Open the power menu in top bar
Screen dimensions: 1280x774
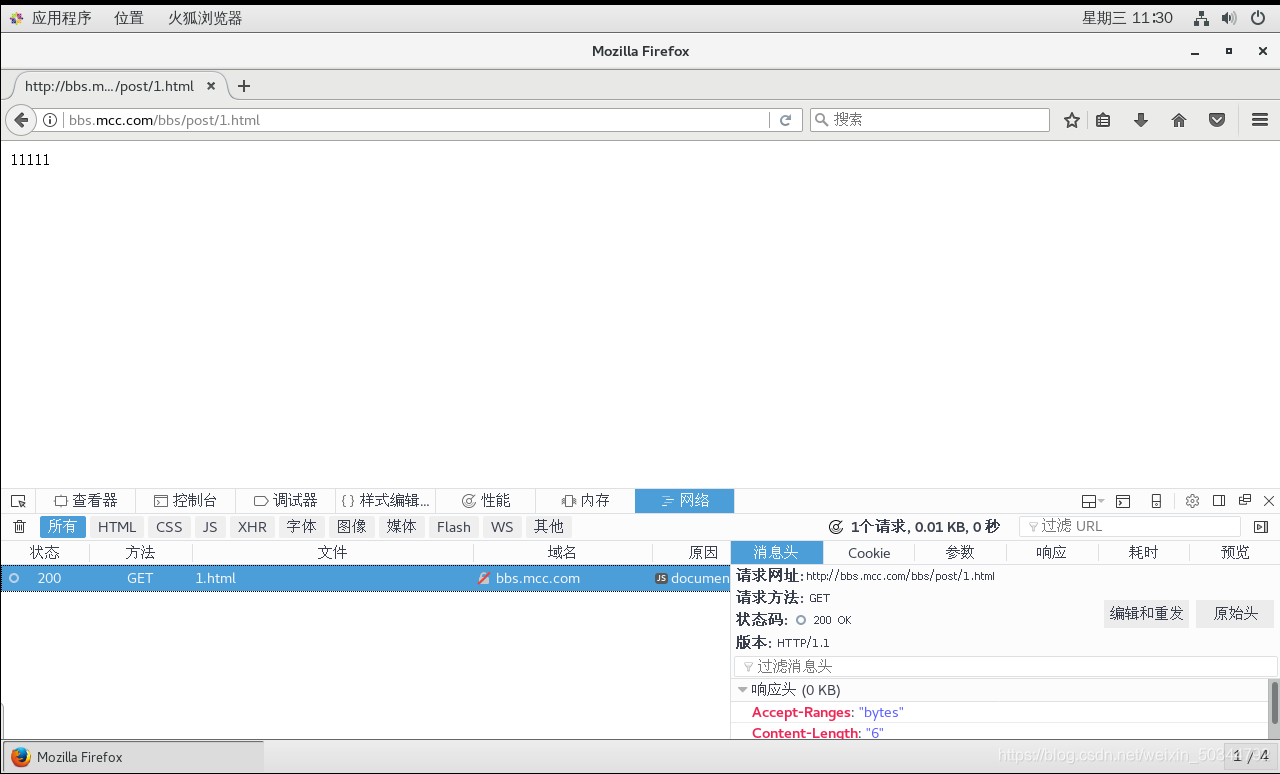(1257, 18)
